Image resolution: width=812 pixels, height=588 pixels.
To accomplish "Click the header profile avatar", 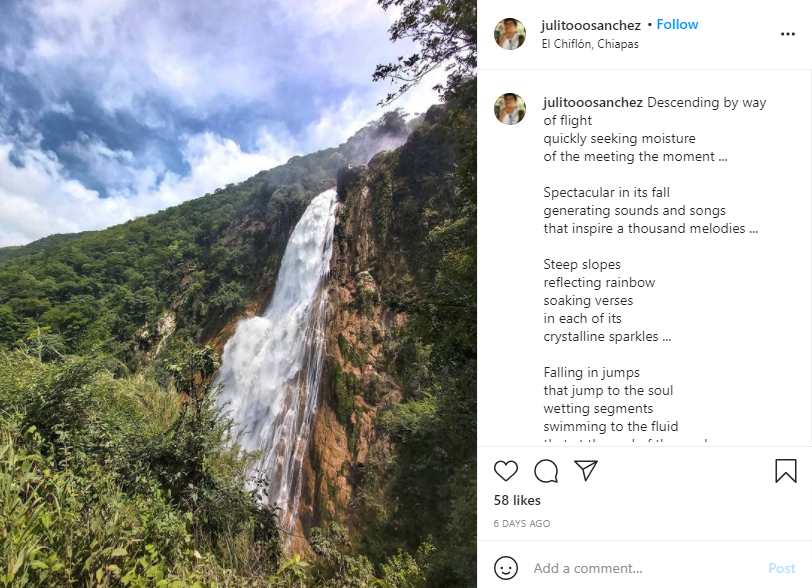I will [x=510, y=34].
